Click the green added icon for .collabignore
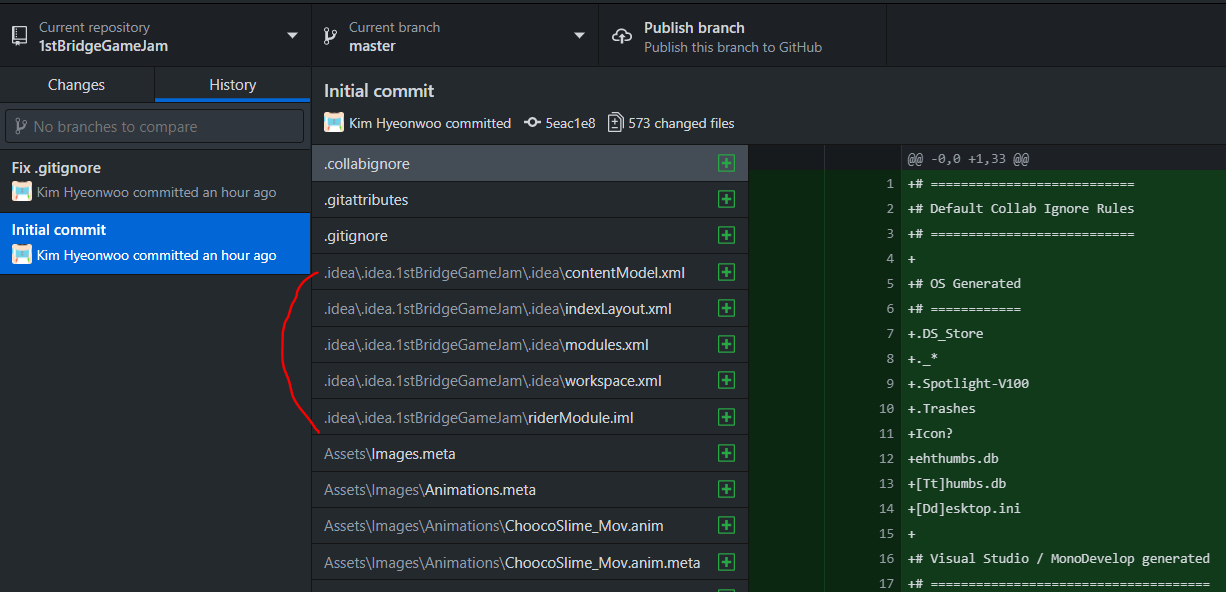This screenshot has height=592, width=1226. 727,163
